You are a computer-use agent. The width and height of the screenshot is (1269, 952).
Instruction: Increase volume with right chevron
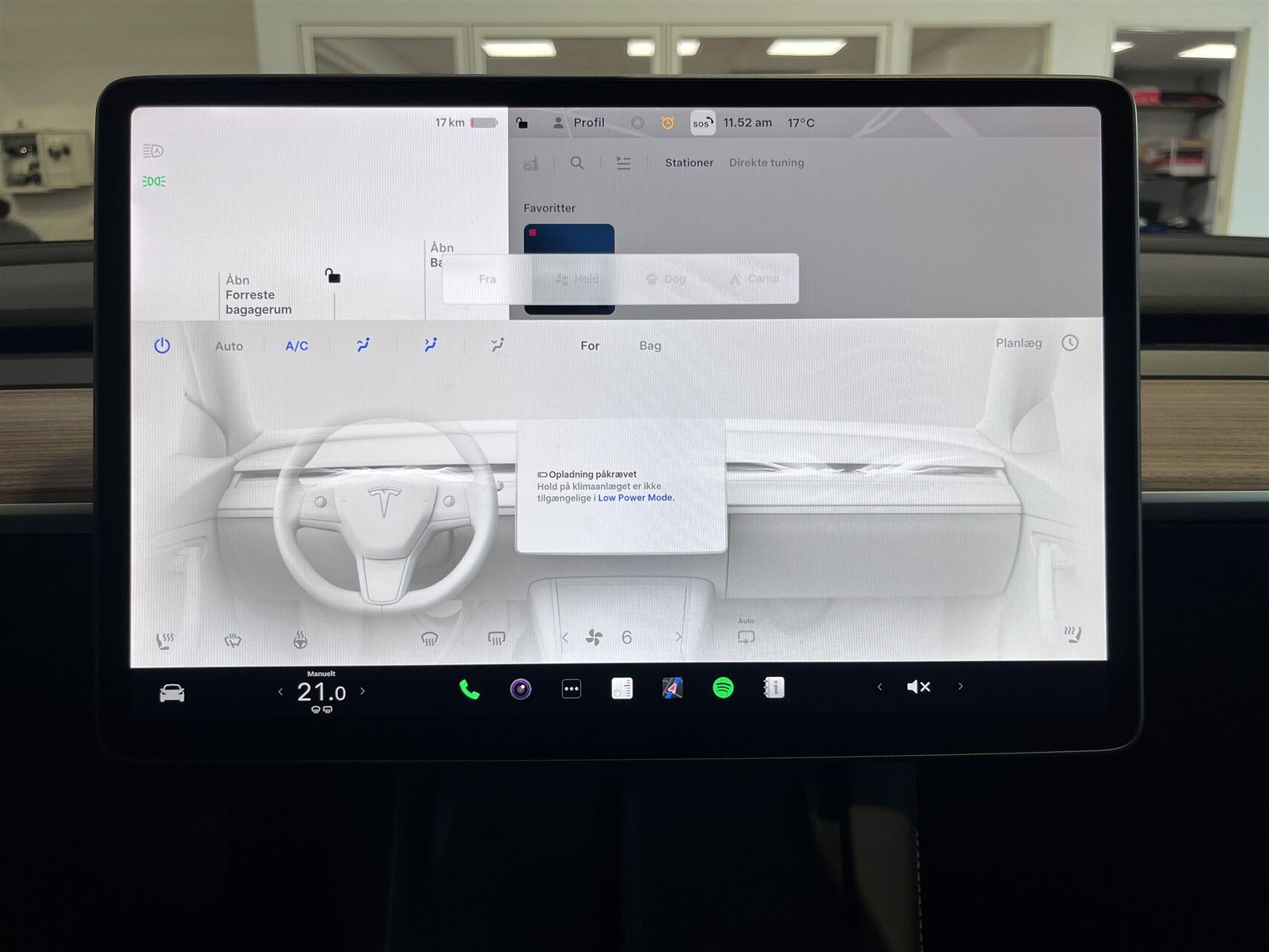click(x=960, y=686)
